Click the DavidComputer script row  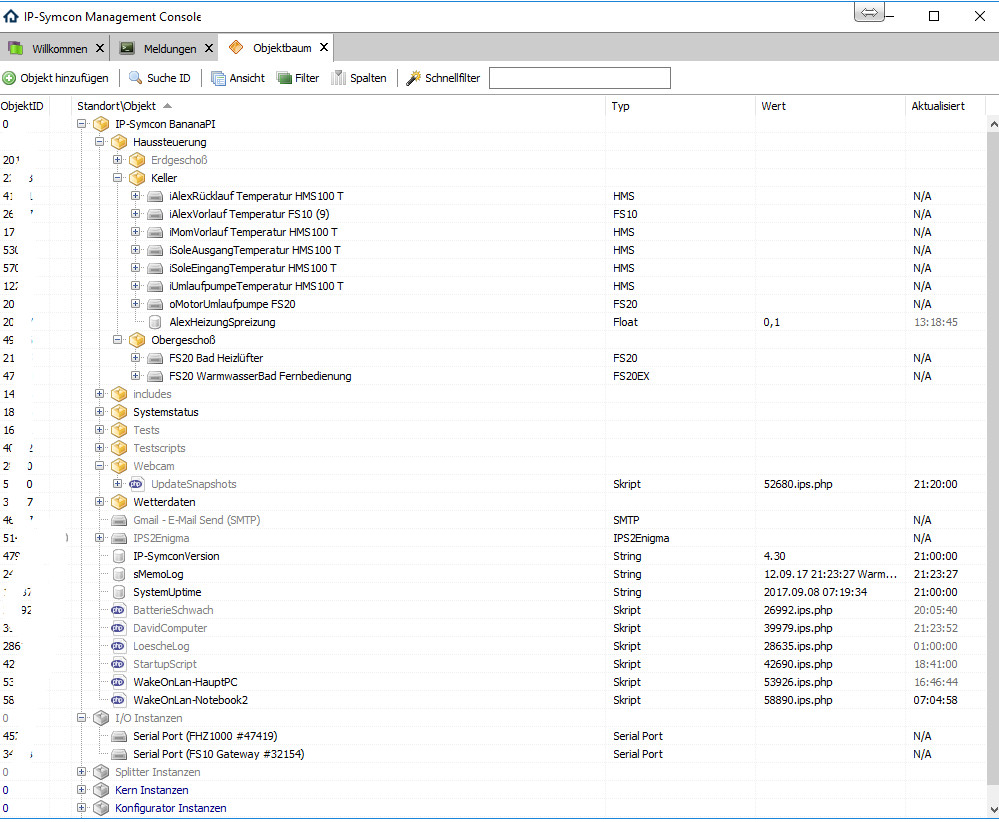pyautogui.click(x=494, y=628)
